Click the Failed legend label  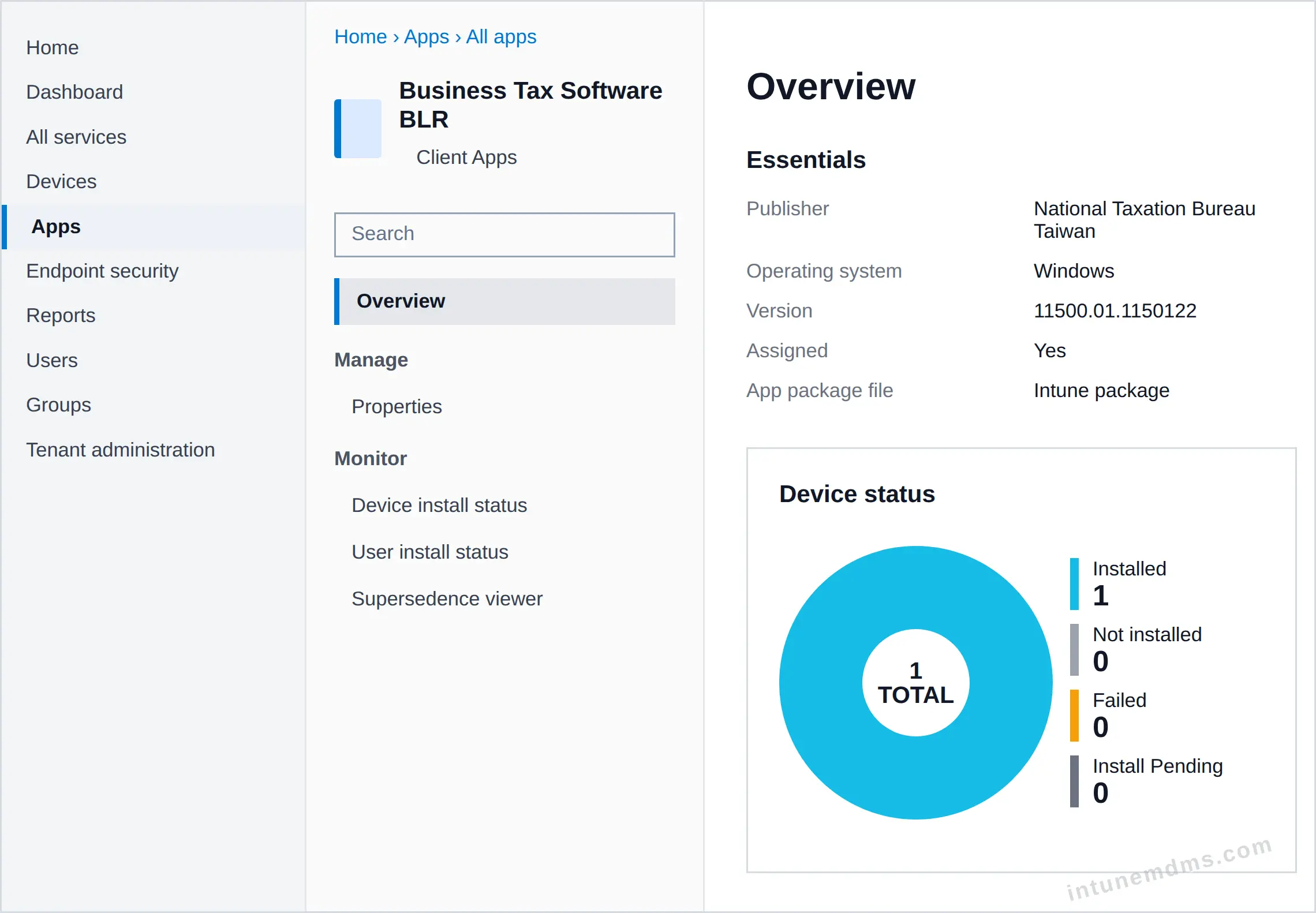pyautogui.click(x=1120, y=701)
